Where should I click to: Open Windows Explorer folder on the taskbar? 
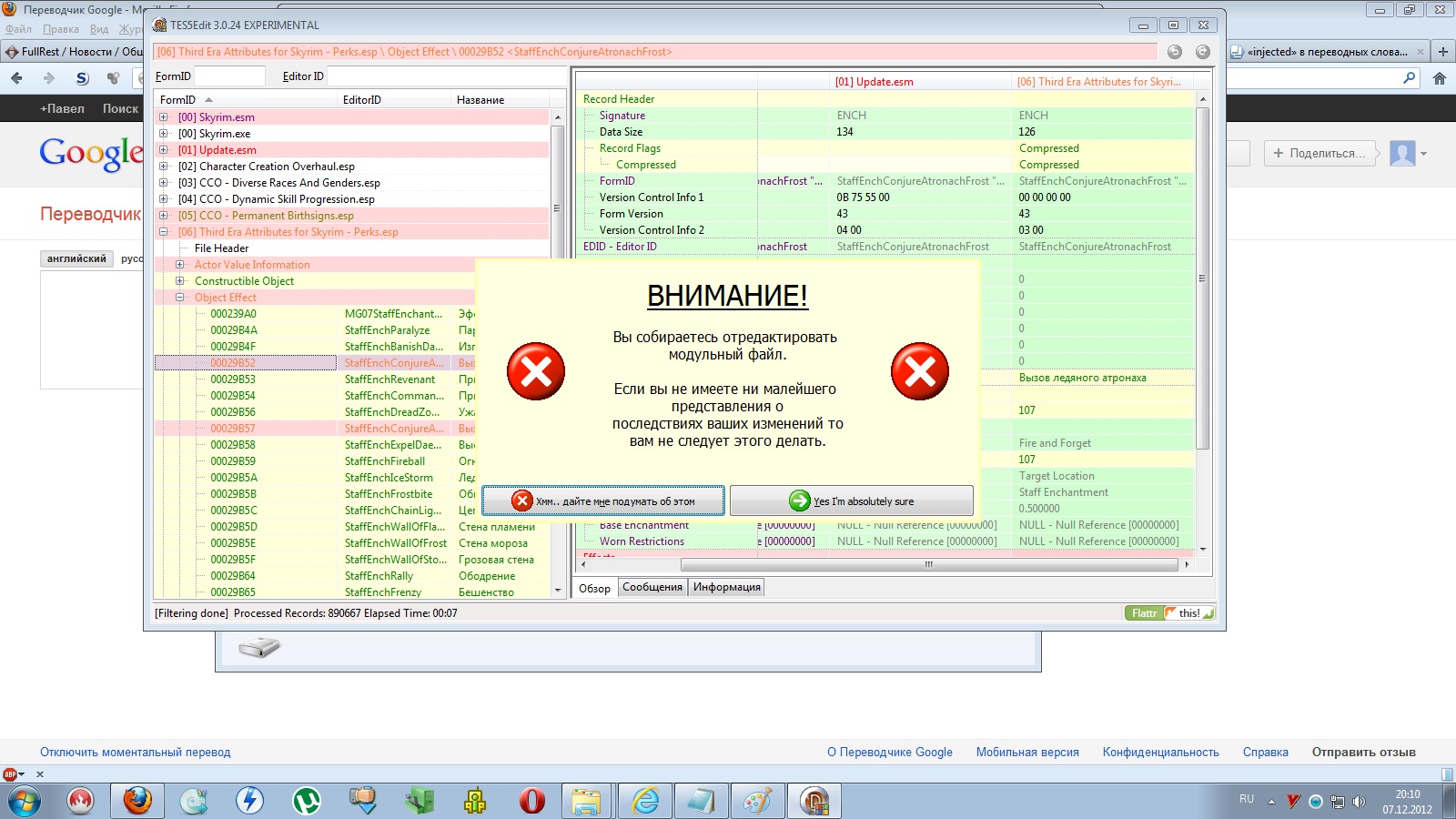click(587, 801)
